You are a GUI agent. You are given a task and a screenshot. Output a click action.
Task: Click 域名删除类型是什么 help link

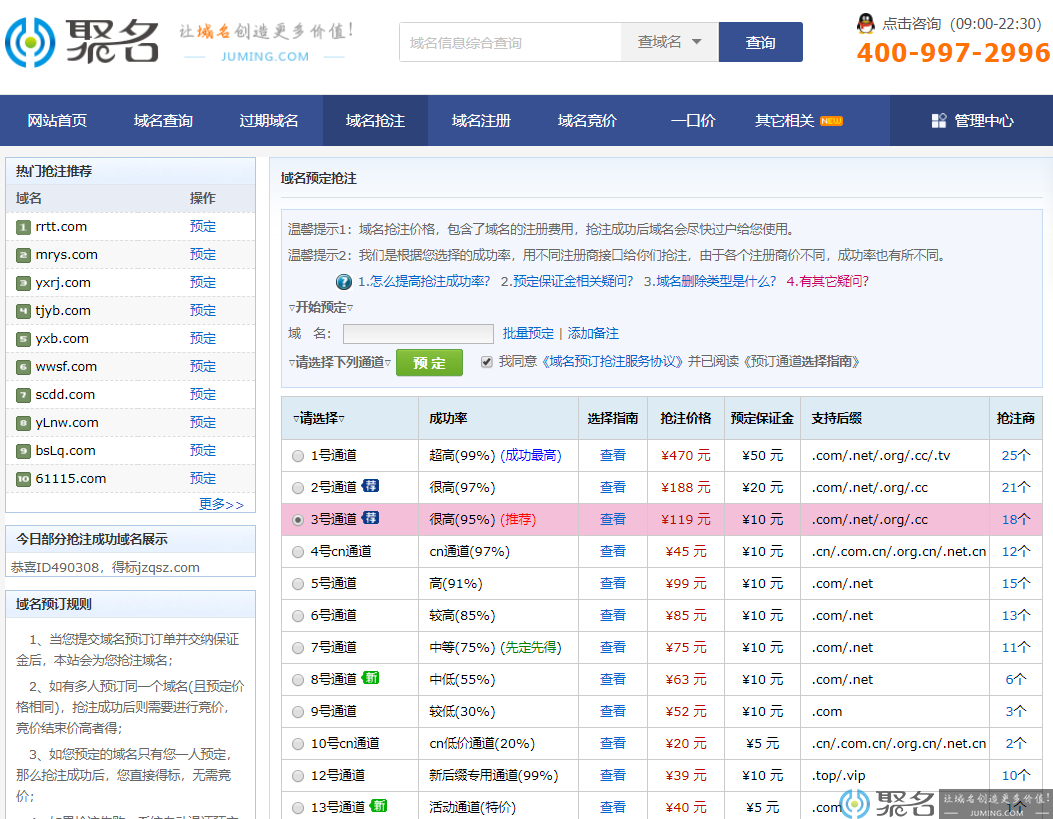[710, 281]
